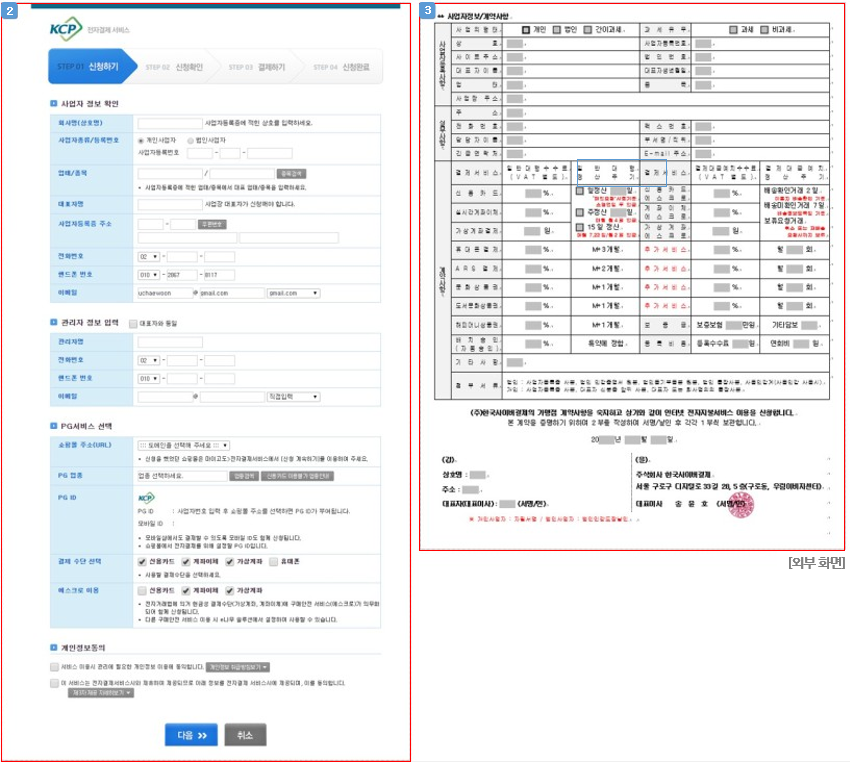This screenshot has height=762, width=850.
Task: Expand the 개인정보 취급방침보기 details
Action: click(238, 667)
